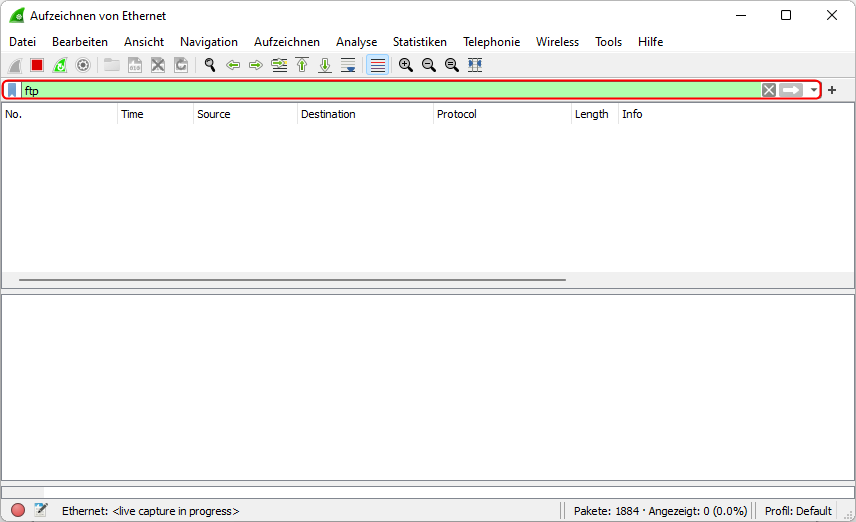The width and height of the screenshot is (856, 522).
Task: Open capture options gear icon
Action: (83, 65)
